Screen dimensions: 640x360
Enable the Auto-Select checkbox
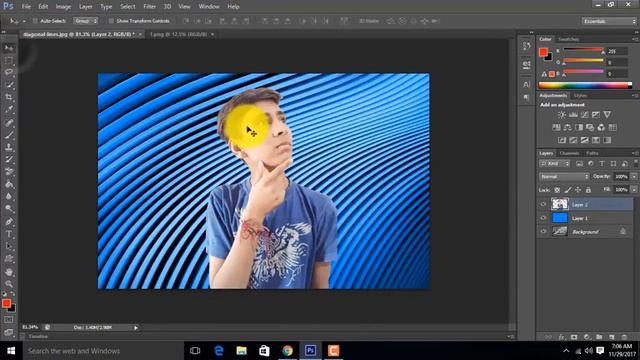click(35, 21)
